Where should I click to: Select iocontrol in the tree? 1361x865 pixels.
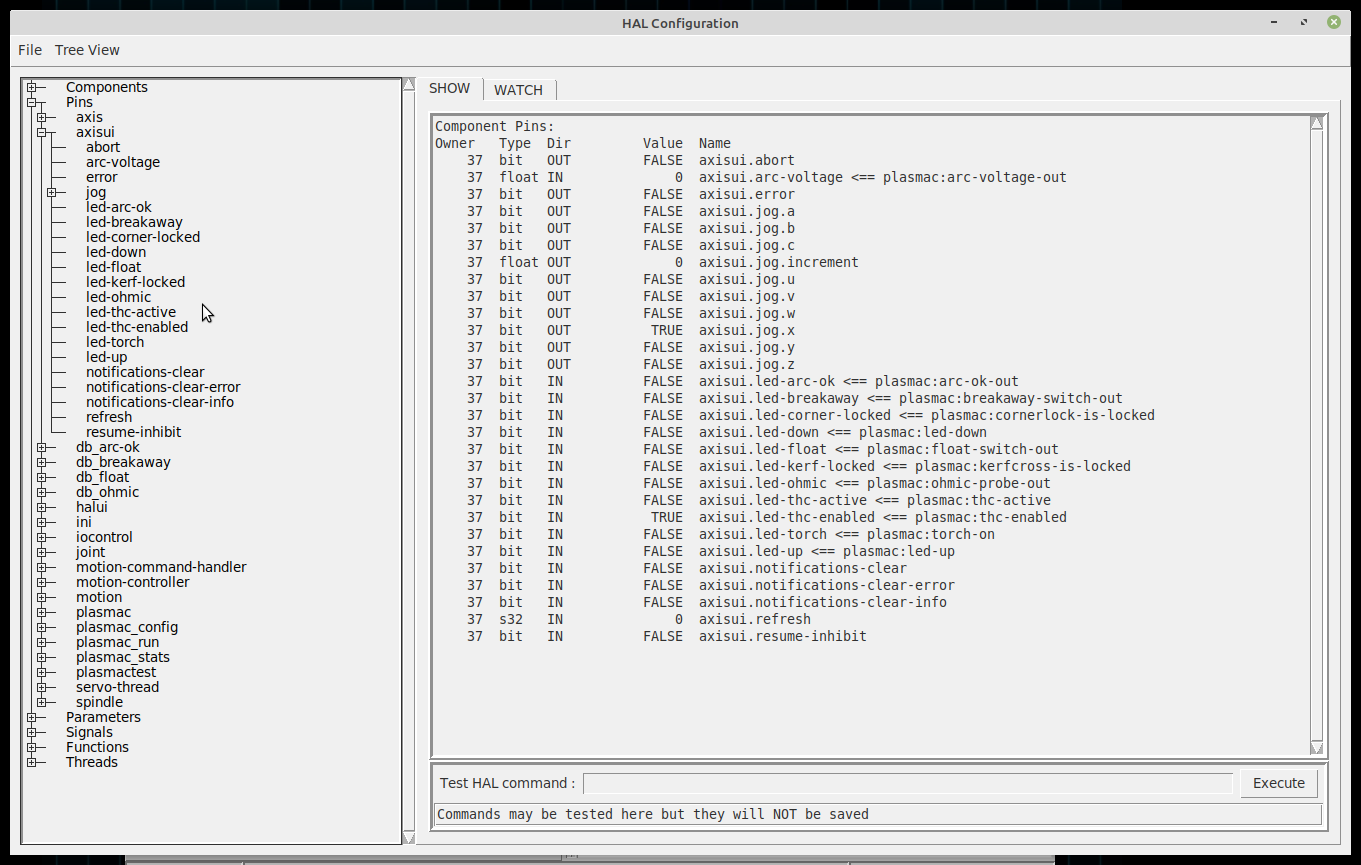point(104,537)
